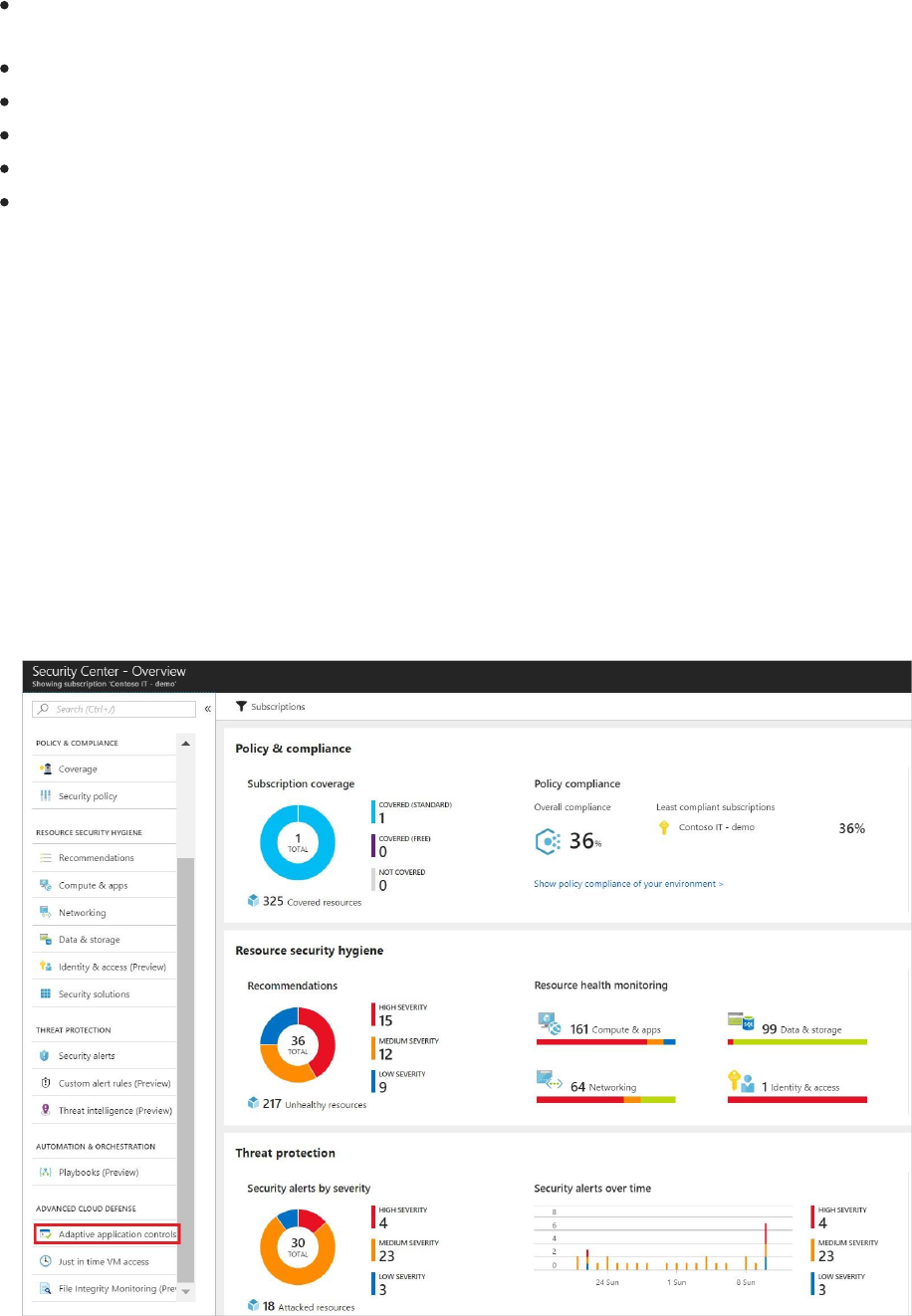
Task: Open the Coverage icon in sidebar
Action: [x=45, y=768]
